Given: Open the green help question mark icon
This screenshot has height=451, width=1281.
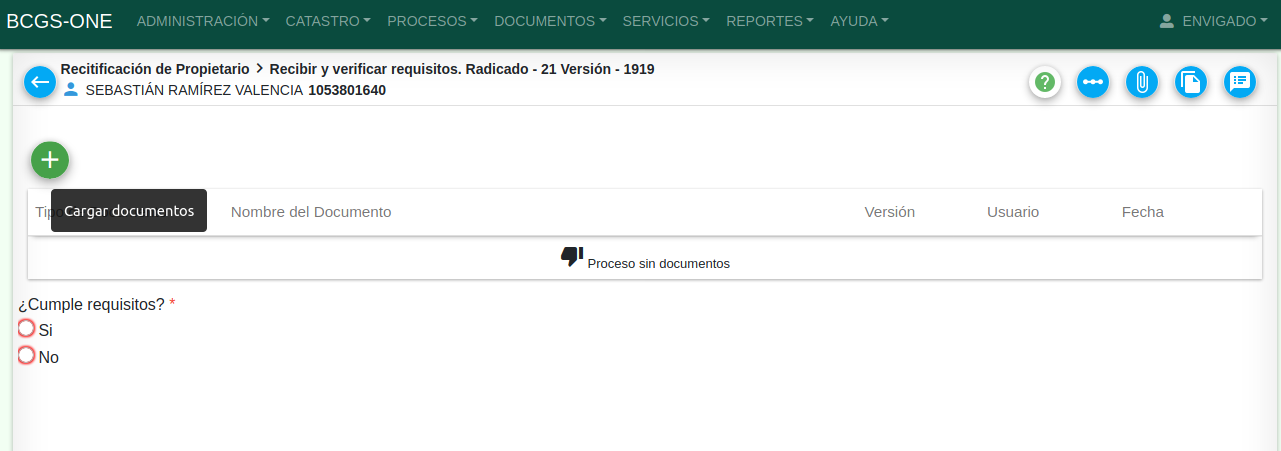Looking at the screenshot, I should [x=1045, y=82].
